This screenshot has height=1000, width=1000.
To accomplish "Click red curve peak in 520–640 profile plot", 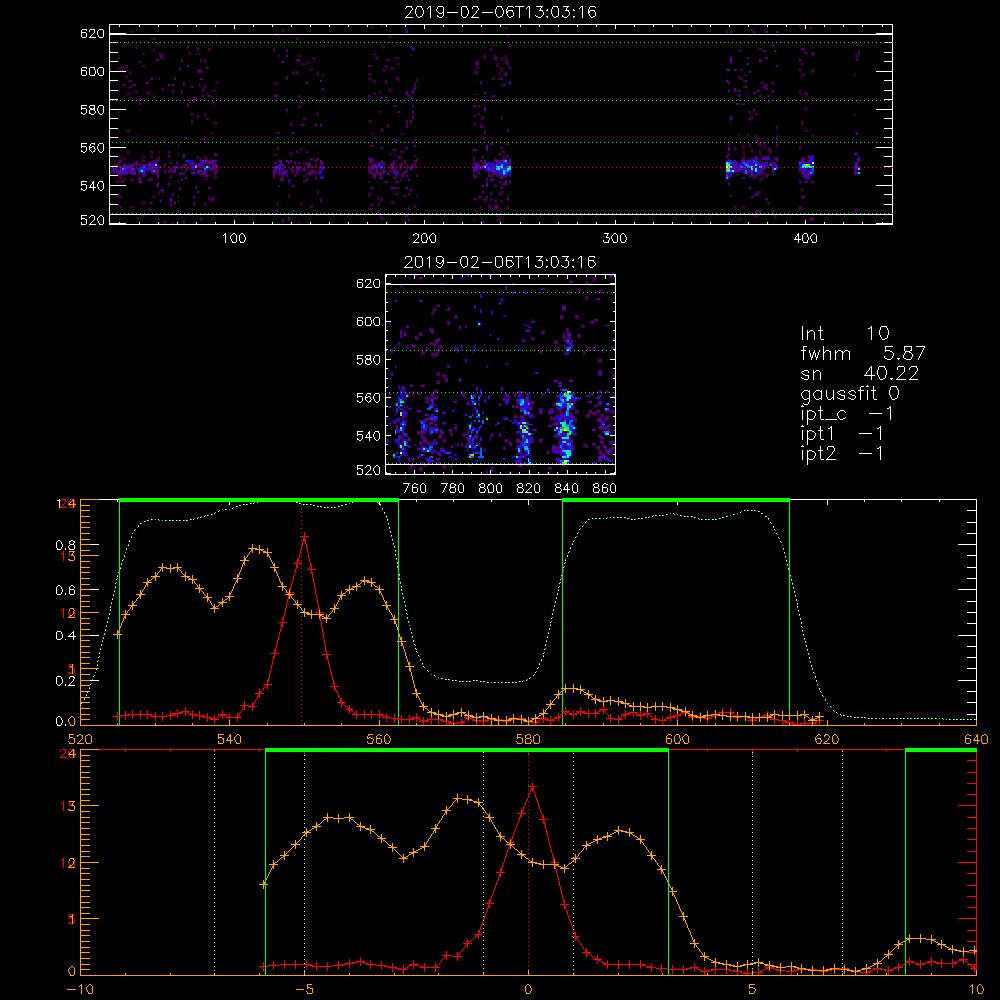I will point(304,537).
